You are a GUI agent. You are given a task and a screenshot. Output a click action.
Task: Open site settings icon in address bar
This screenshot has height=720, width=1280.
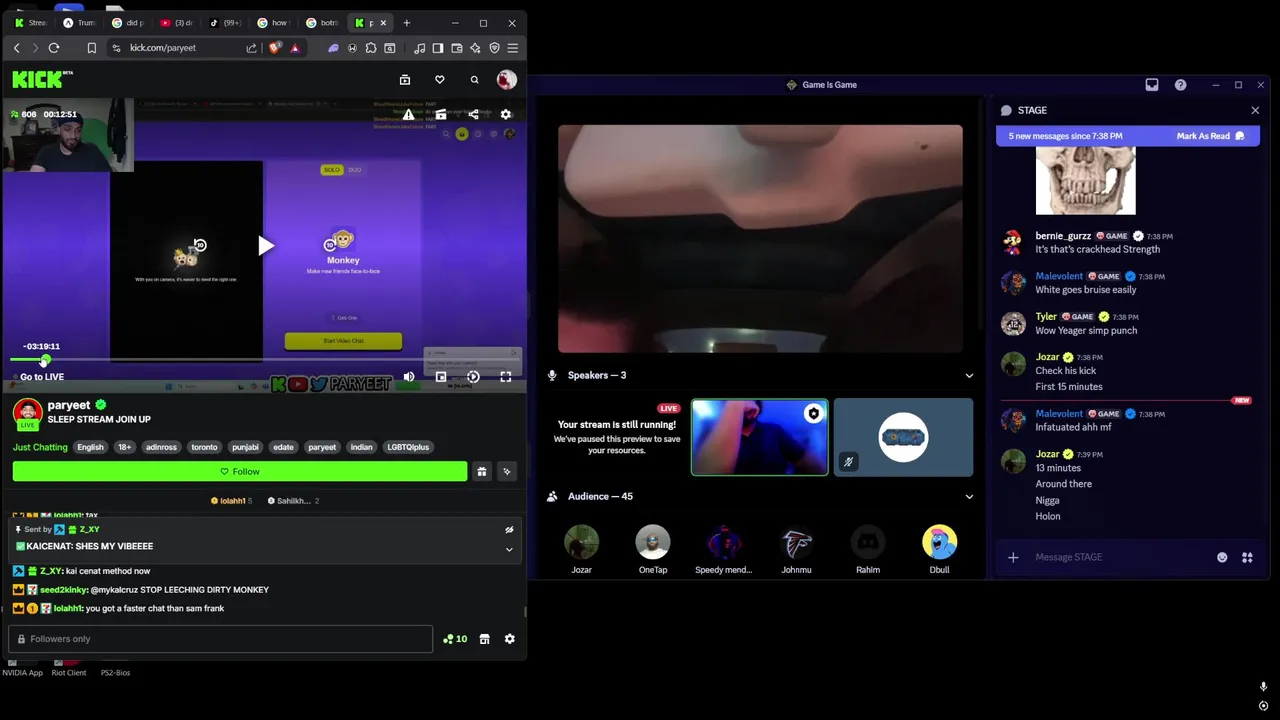[116, 48]
